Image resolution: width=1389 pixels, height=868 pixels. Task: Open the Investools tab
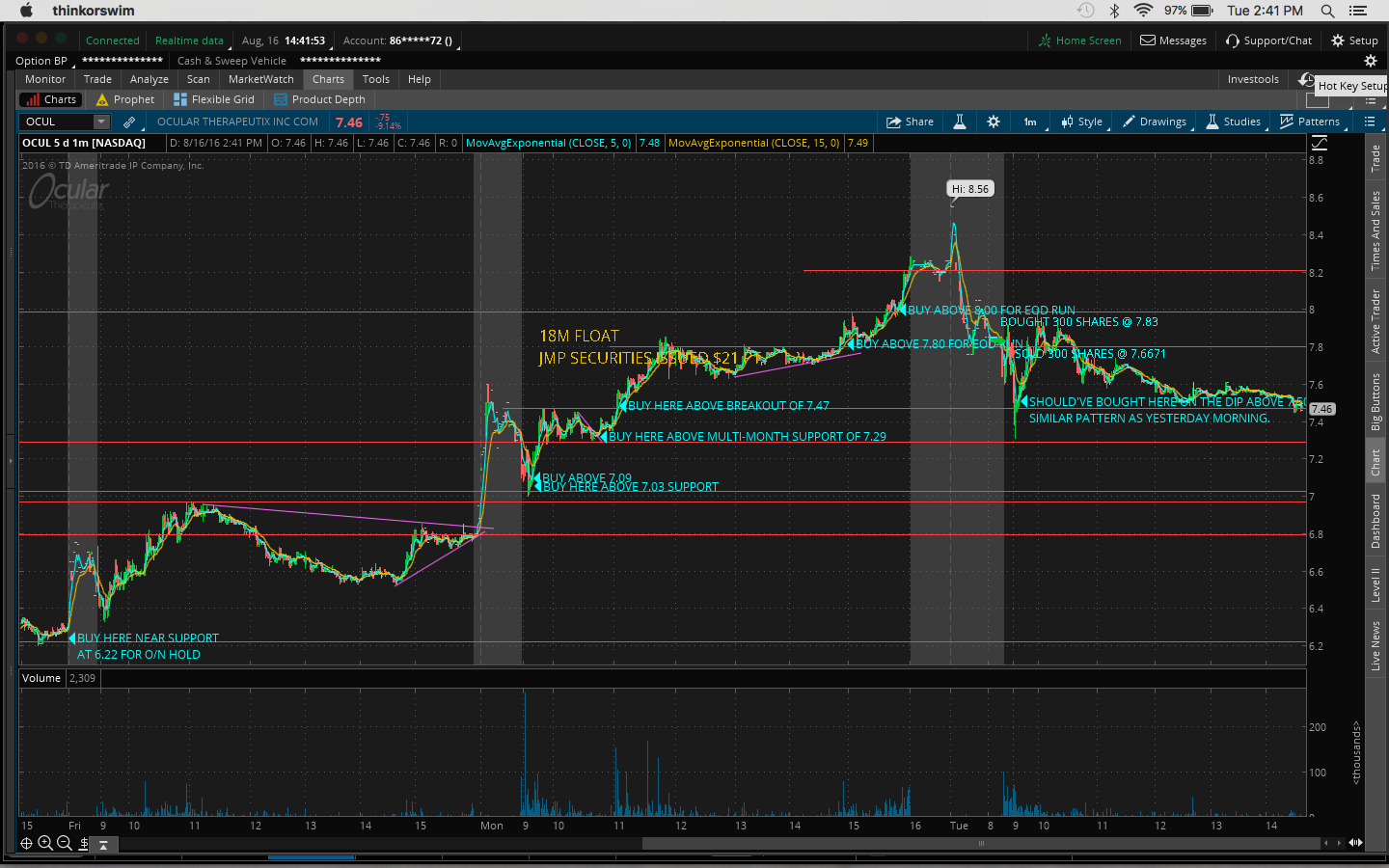[1253, 79]
